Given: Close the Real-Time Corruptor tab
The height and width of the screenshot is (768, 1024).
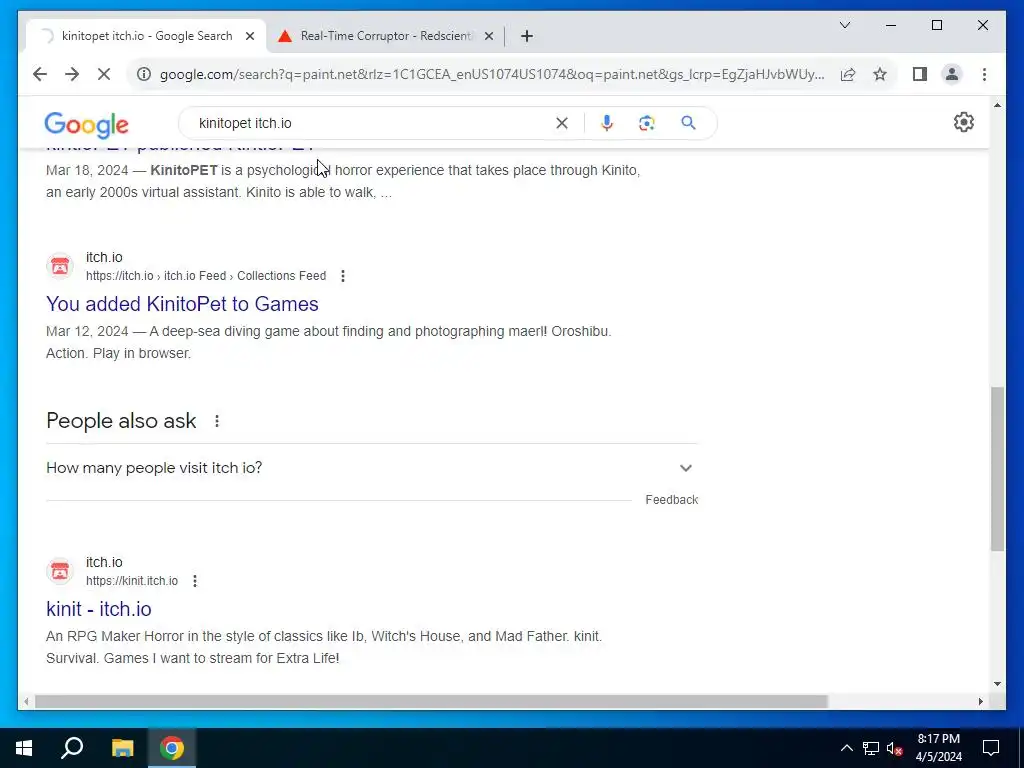Looking at the screenshot, I should click(488, 36).
